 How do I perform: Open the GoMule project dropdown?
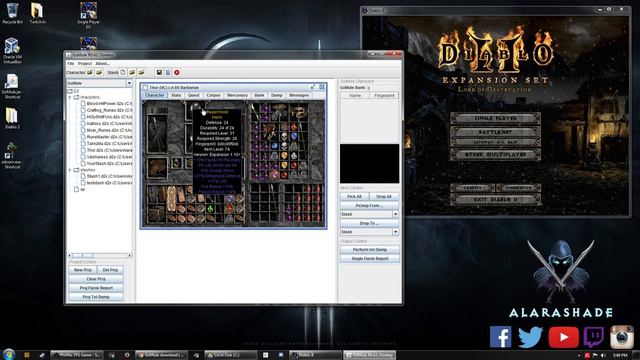[129, 83]
